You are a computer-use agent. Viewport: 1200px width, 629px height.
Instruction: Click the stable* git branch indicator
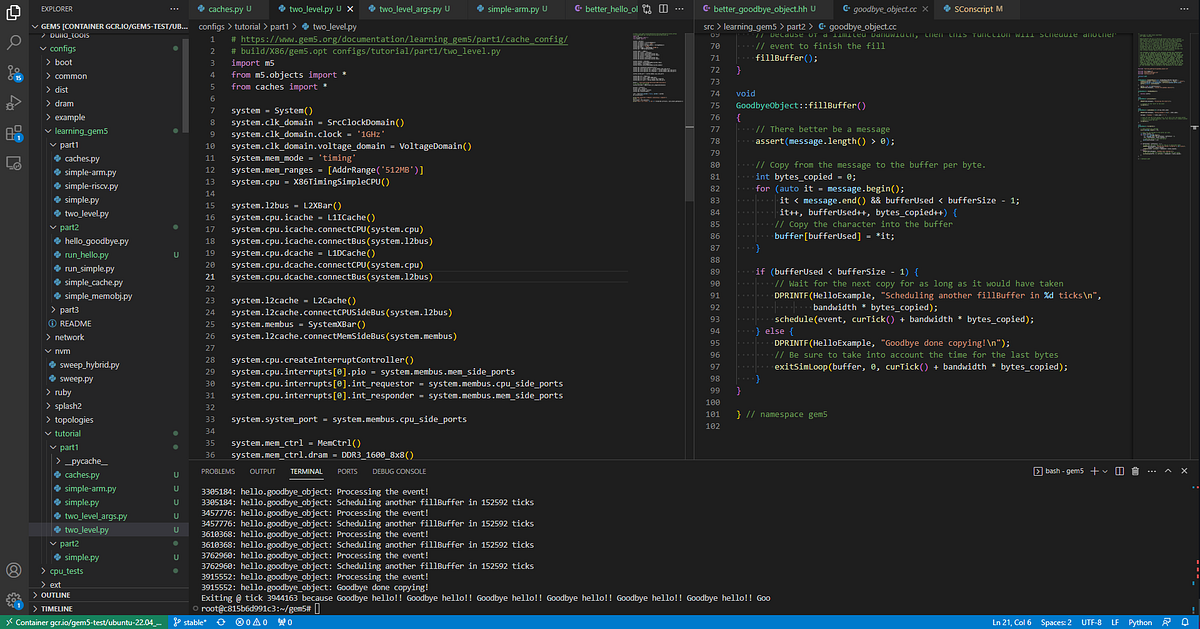(188, 622)
